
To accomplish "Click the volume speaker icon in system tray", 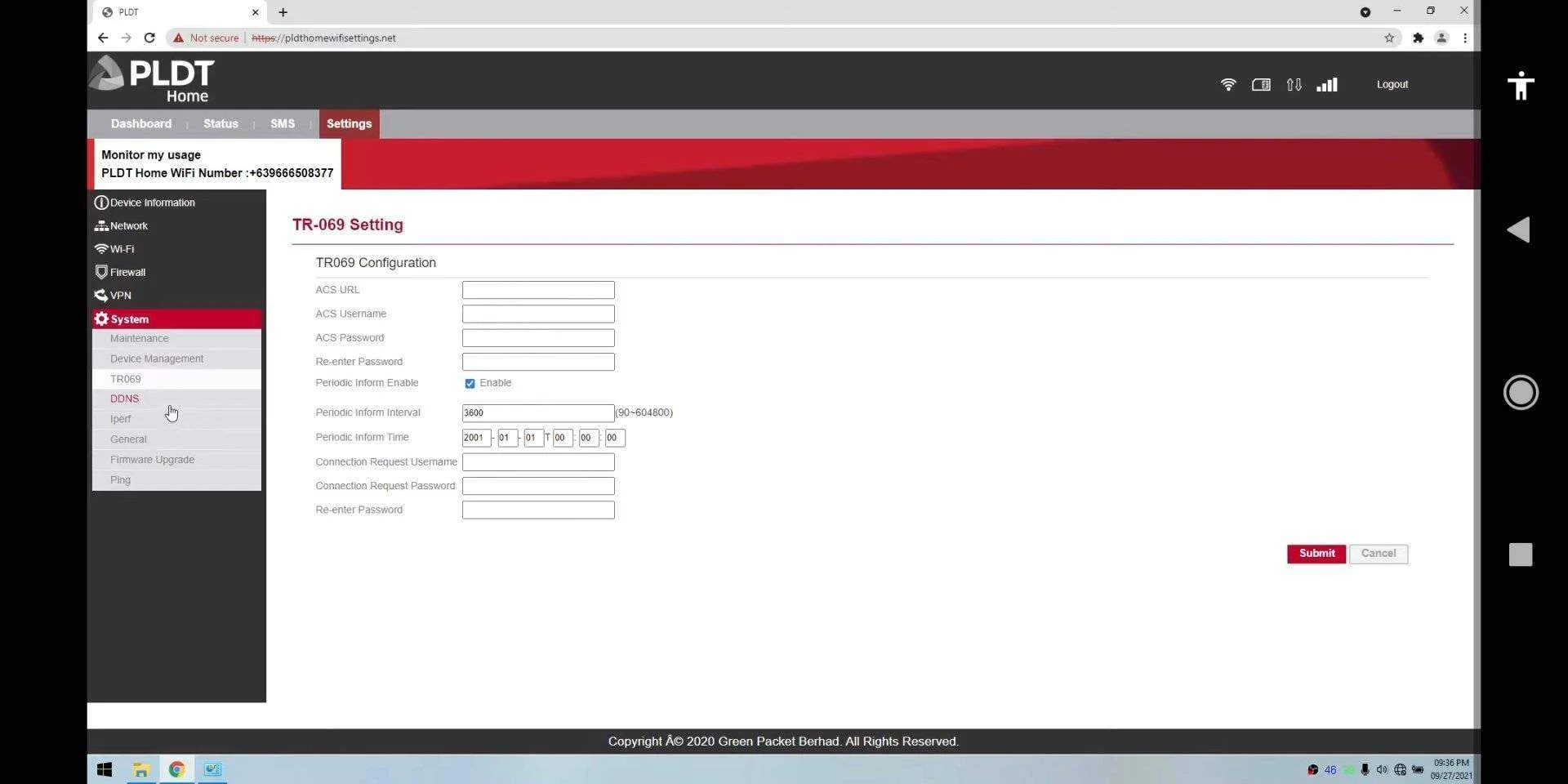I will 1382,769.
